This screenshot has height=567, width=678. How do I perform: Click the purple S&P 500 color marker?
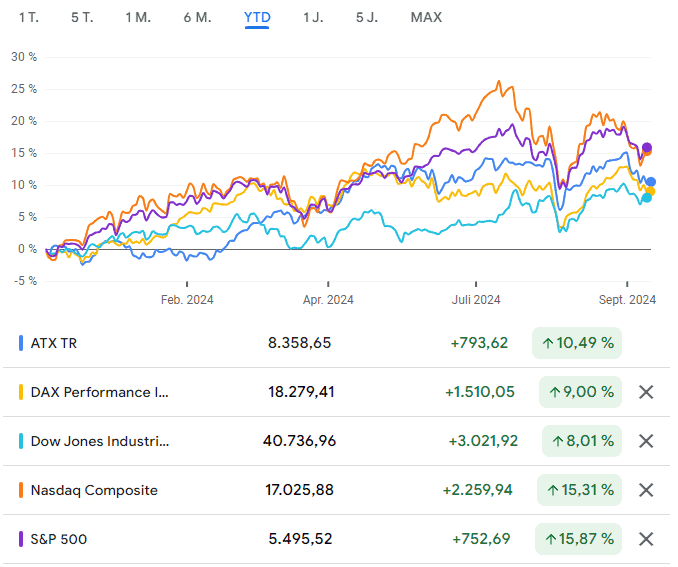[x=21, y=539]
